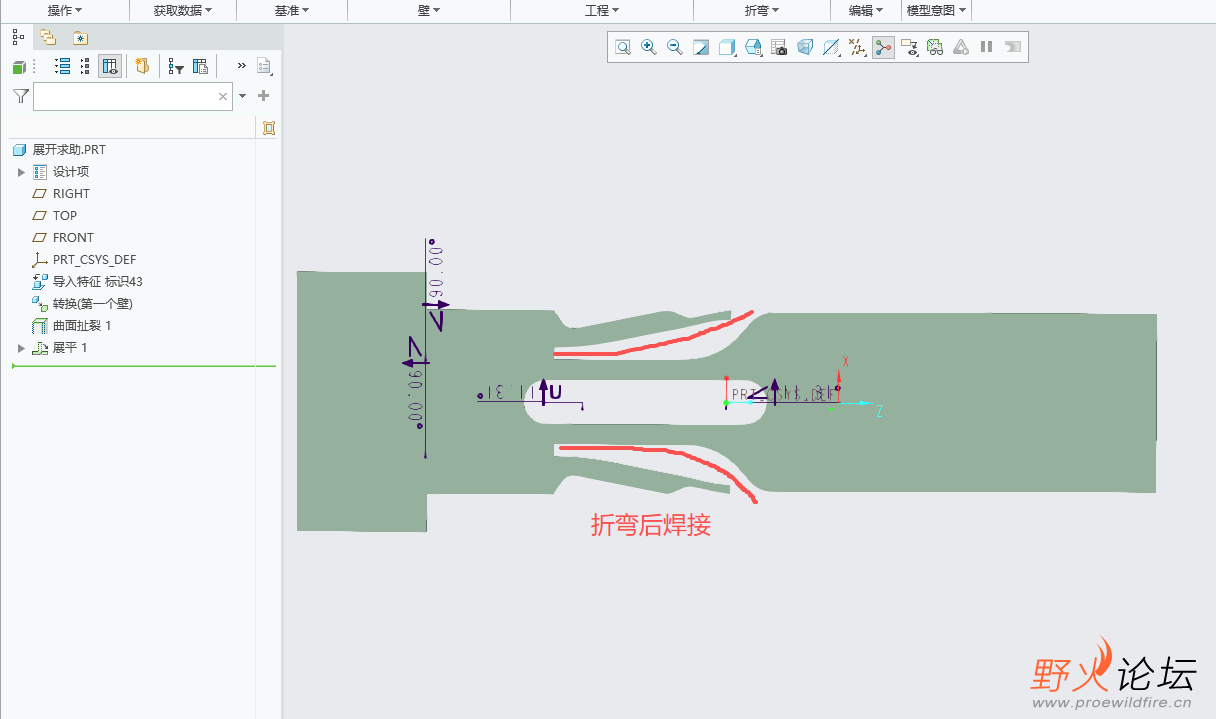Click the Refit view icon
The image size is (1216, 719).
[x=623, y=47]
